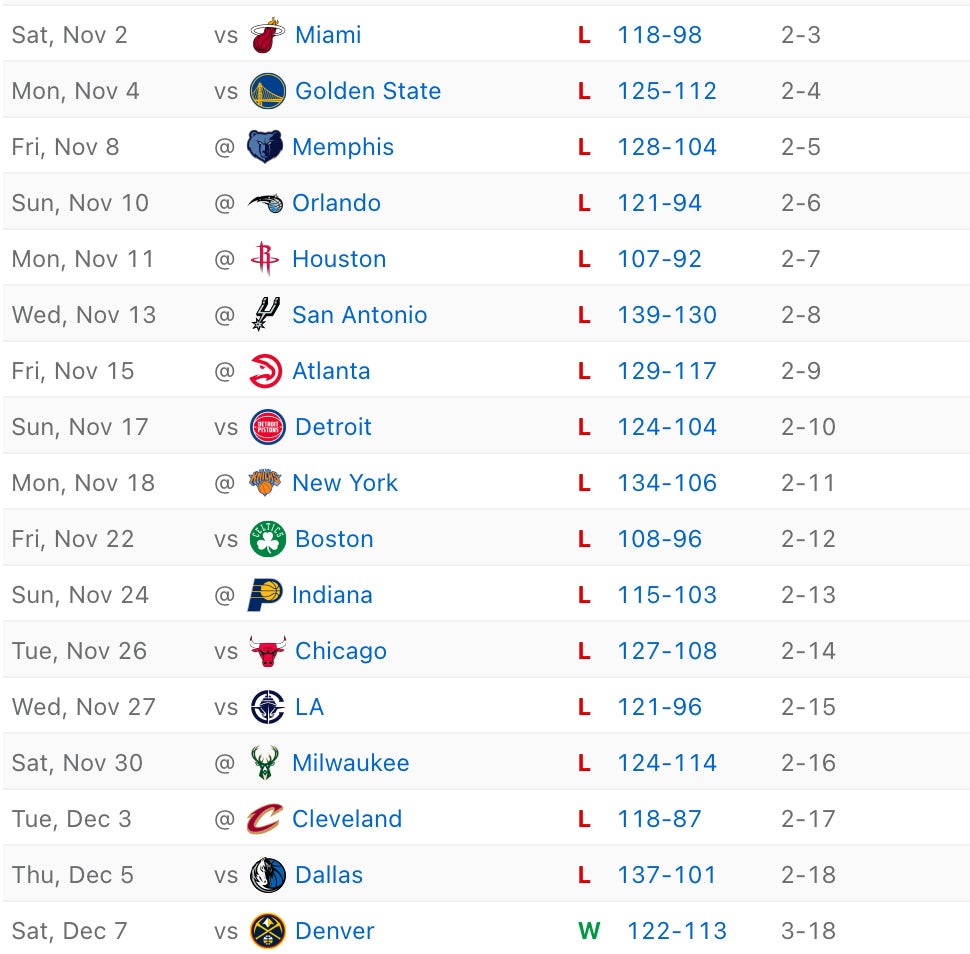View the 134-106 New York game result
This screenshot has width=970, height=954.
click(667, 483)
